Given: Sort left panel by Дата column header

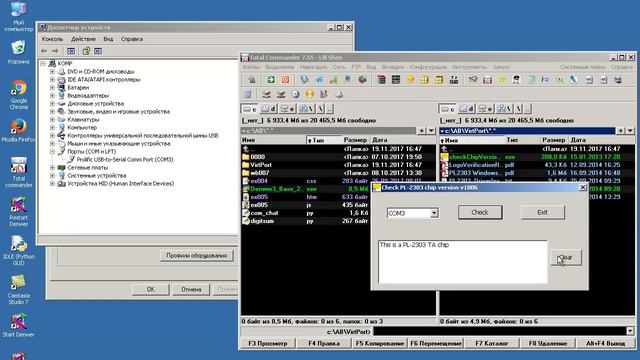Looking at the screenshot, I should pyautogui.click(x=402, y=140).
